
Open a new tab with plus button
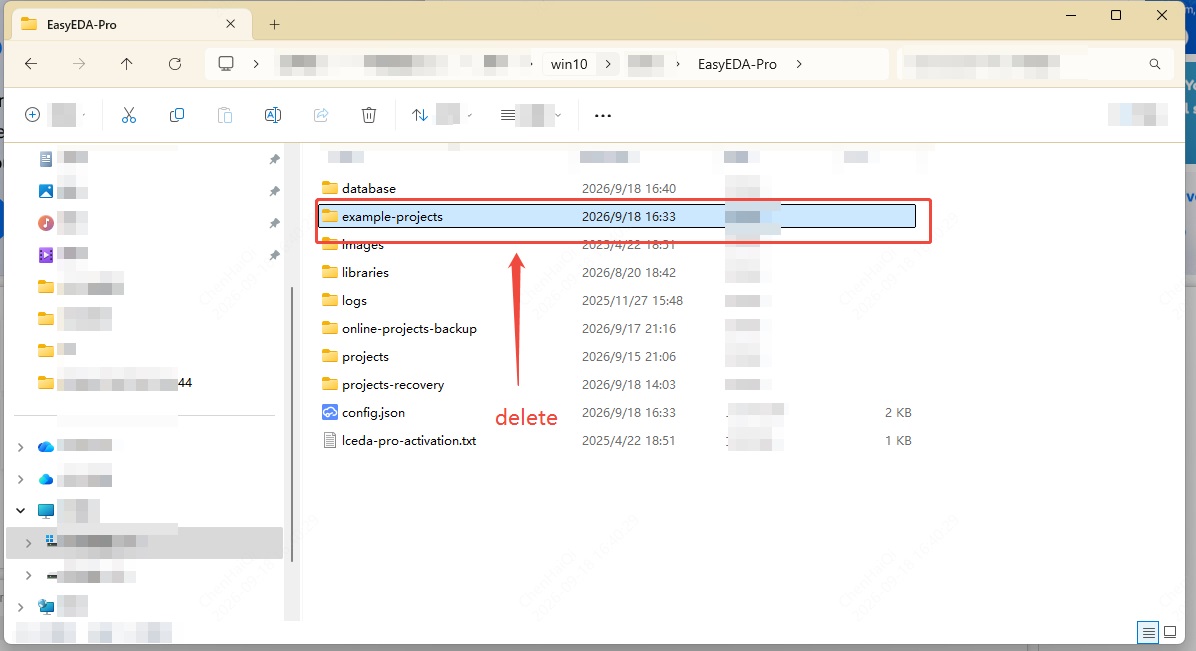(275, 24)
